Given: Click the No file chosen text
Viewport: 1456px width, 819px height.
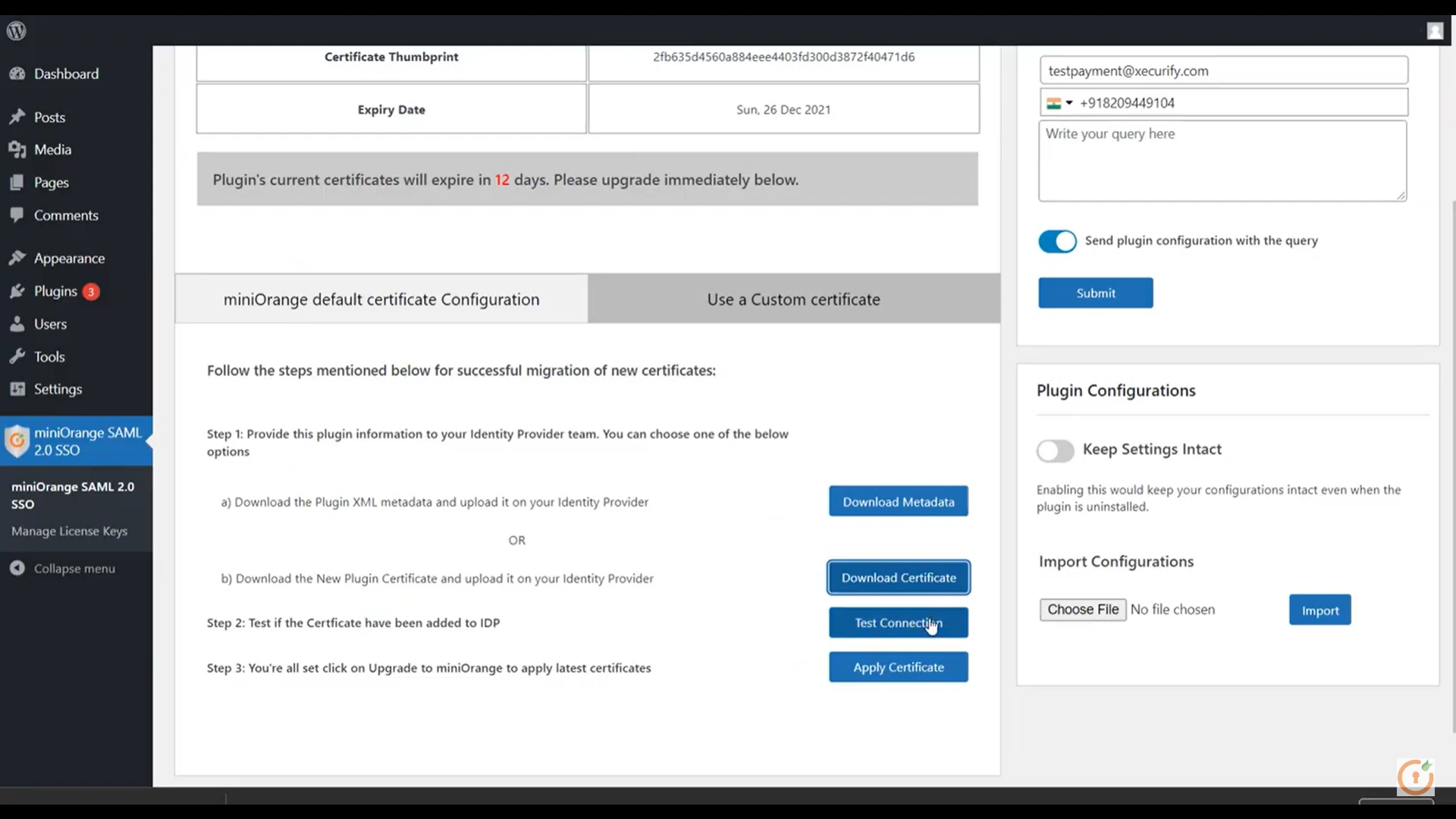Looking at the screenshot, I should (1172, 610).
